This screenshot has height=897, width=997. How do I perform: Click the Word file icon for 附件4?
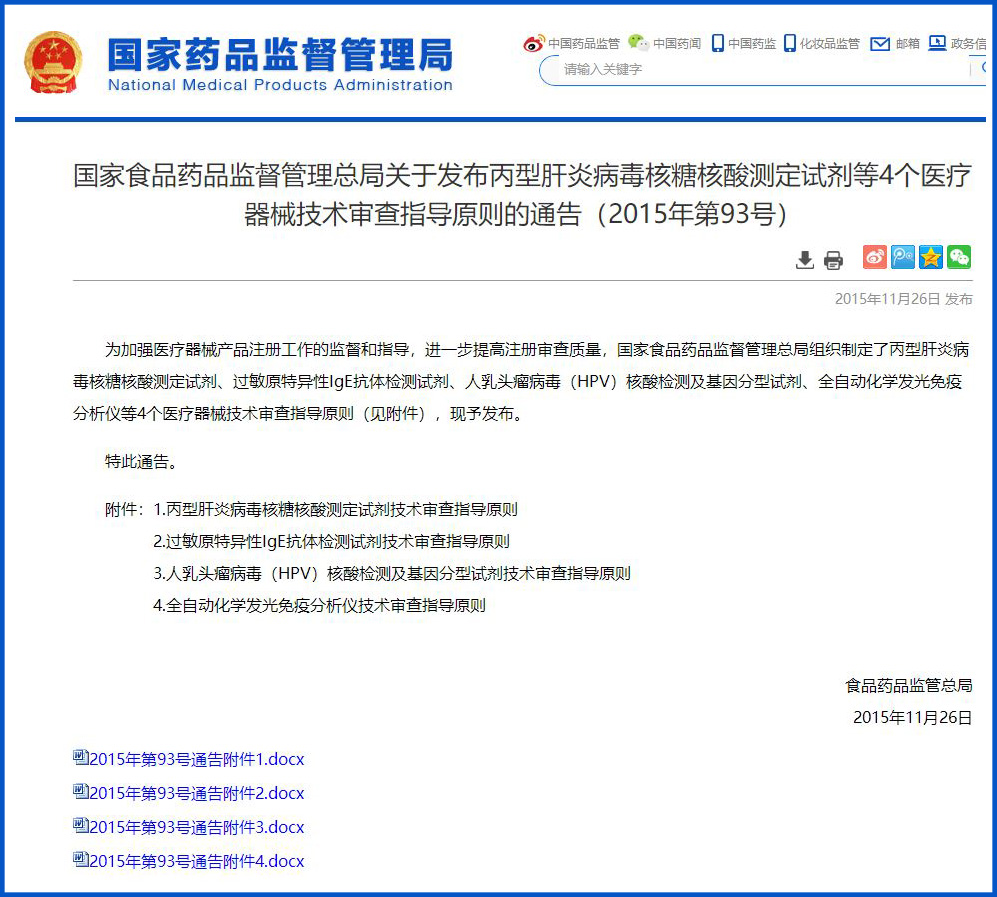80,859
